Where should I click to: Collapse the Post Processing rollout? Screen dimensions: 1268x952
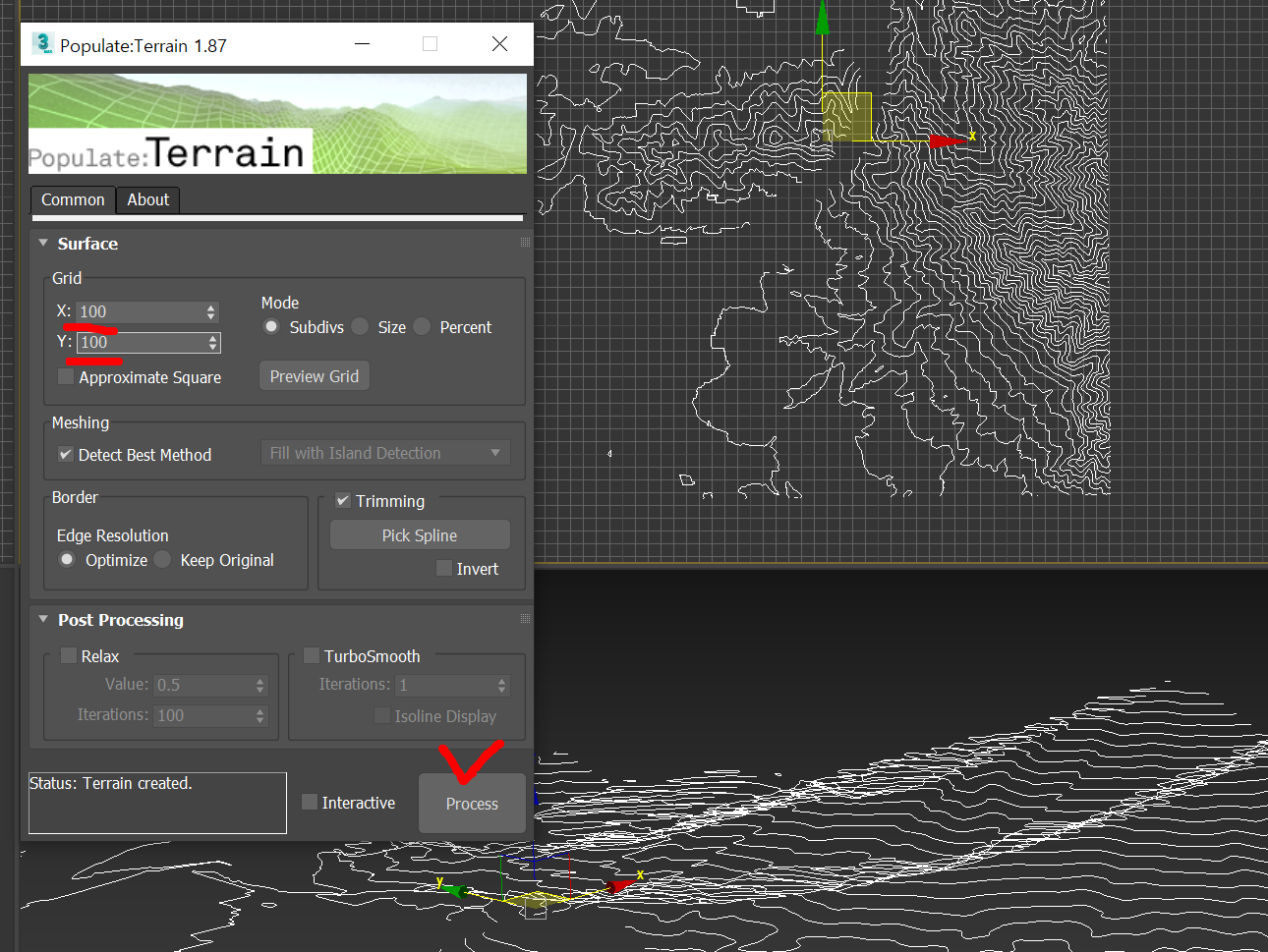tap(43, 619)
